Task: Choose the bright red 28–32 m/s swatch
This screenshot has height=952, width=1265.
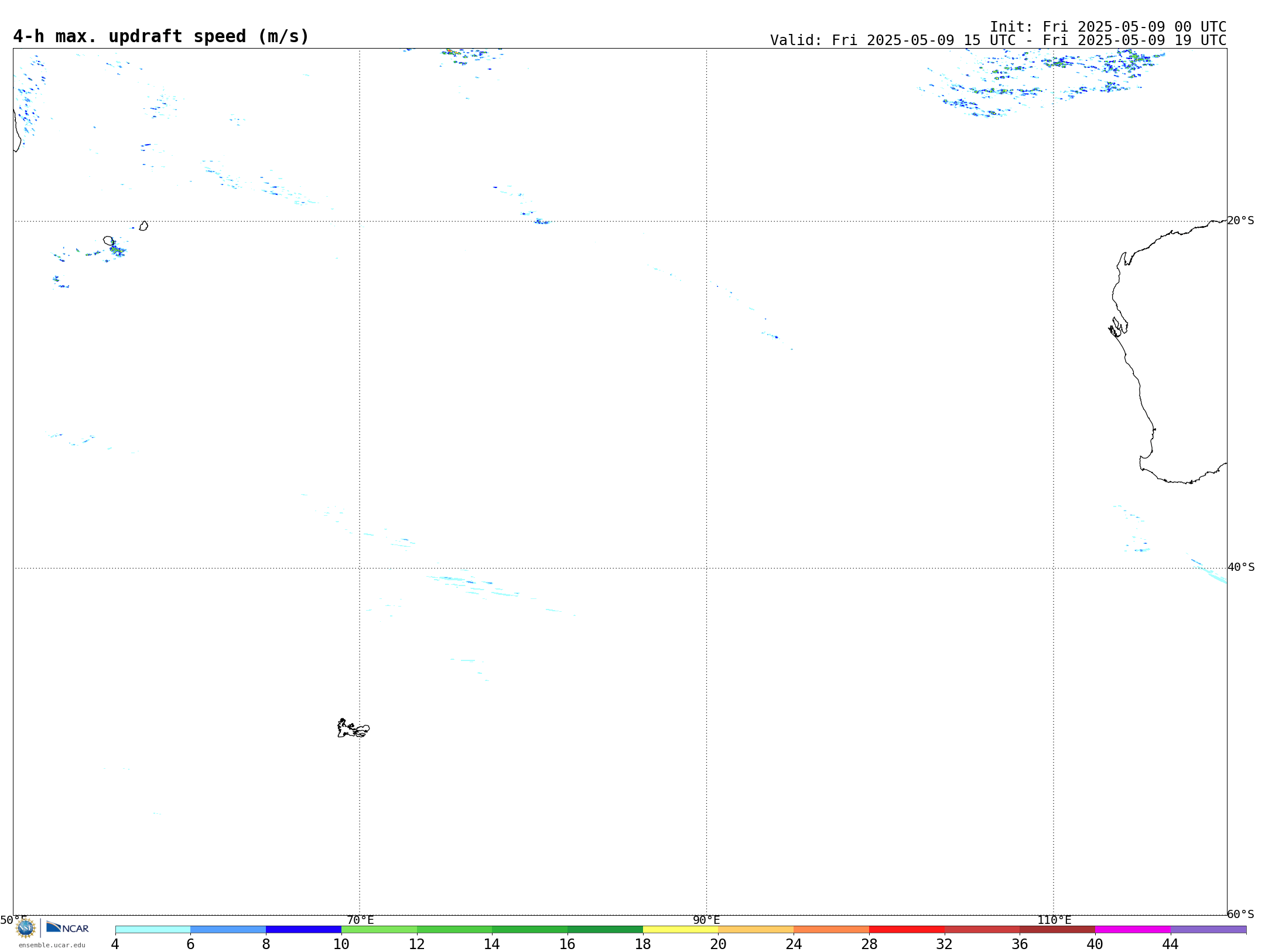Action: pyautogui.click(x=907, y=930)
